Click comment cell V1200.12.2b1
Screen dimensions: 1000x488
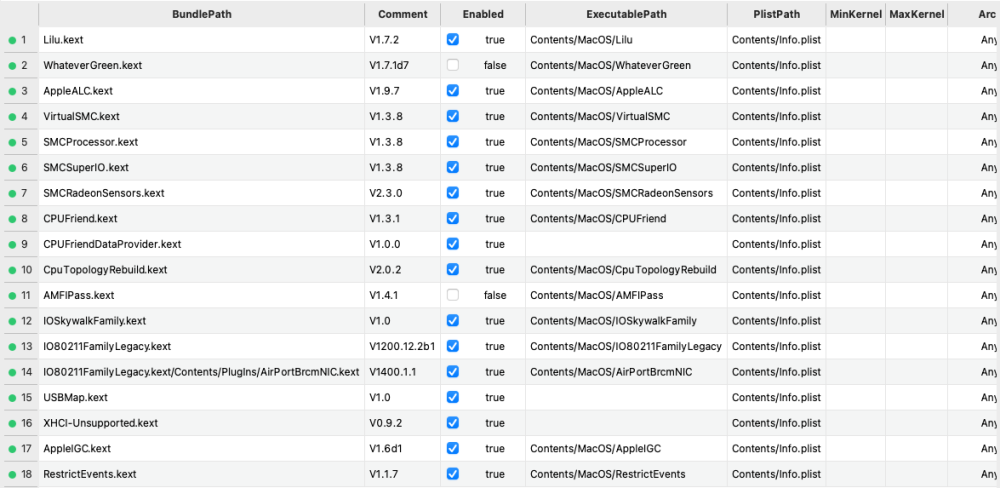[x=402, y=346]
